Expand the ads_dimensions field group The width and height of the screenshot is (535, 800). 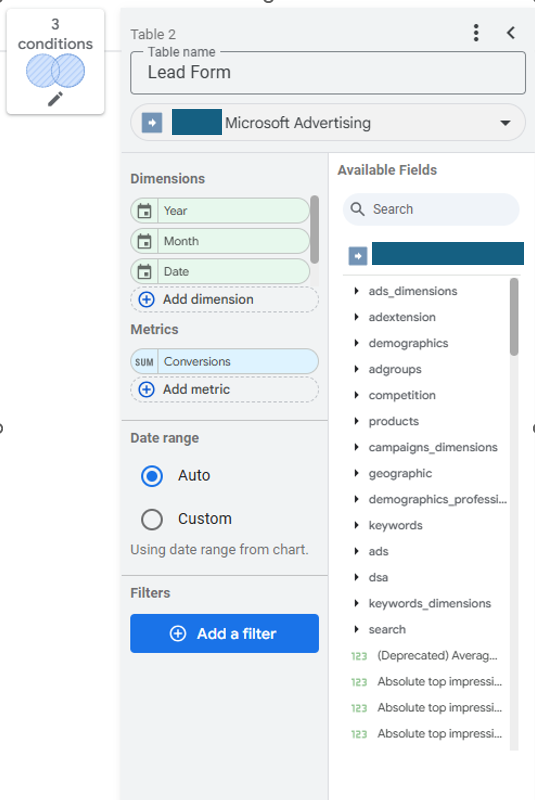point(356,291)
